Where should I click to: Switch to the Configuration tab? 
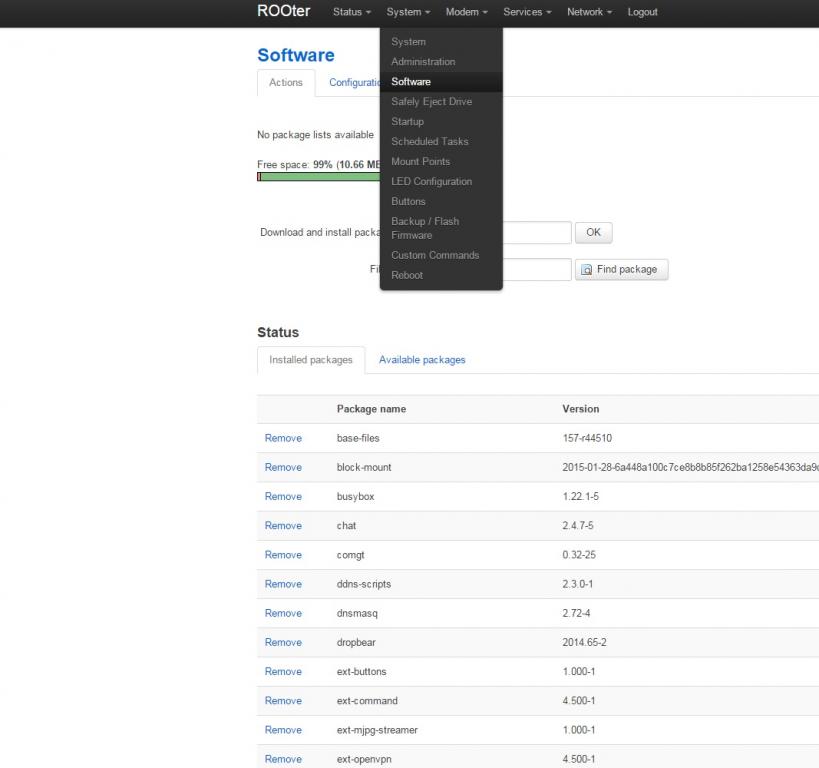pos(354,83)
